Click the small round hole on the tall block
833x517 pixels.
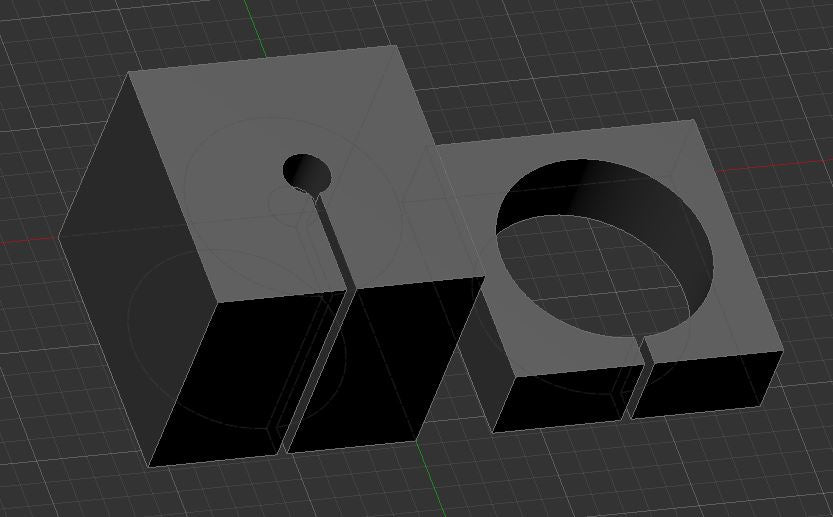(306, 172)
